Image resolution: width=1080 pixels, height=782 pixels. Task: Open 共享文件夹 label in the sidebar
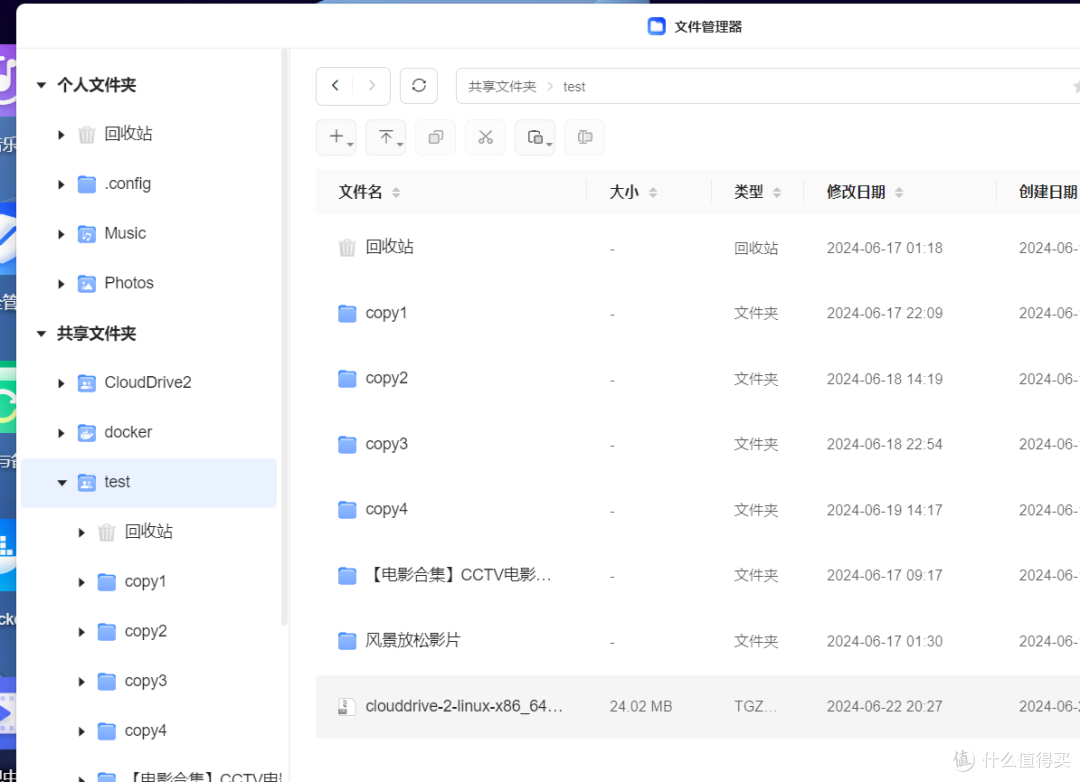pyautogui.click(x=96, y=334)
